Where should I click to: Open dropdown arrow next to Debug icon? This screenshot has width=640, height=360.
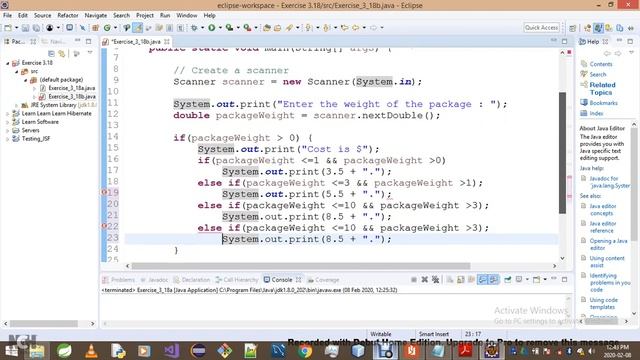pos(203,28)
